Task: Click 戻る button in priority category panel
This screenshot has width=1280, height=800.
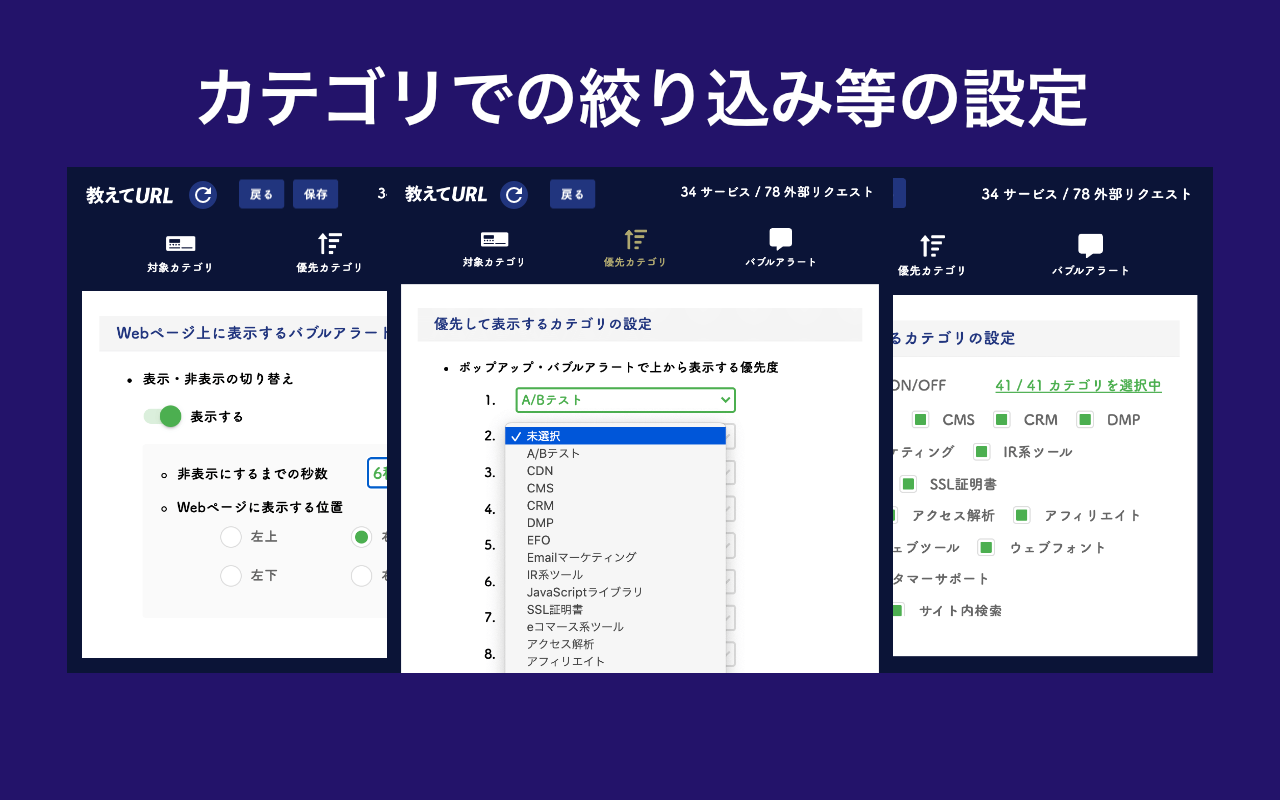Action: [x=573, y=194]
